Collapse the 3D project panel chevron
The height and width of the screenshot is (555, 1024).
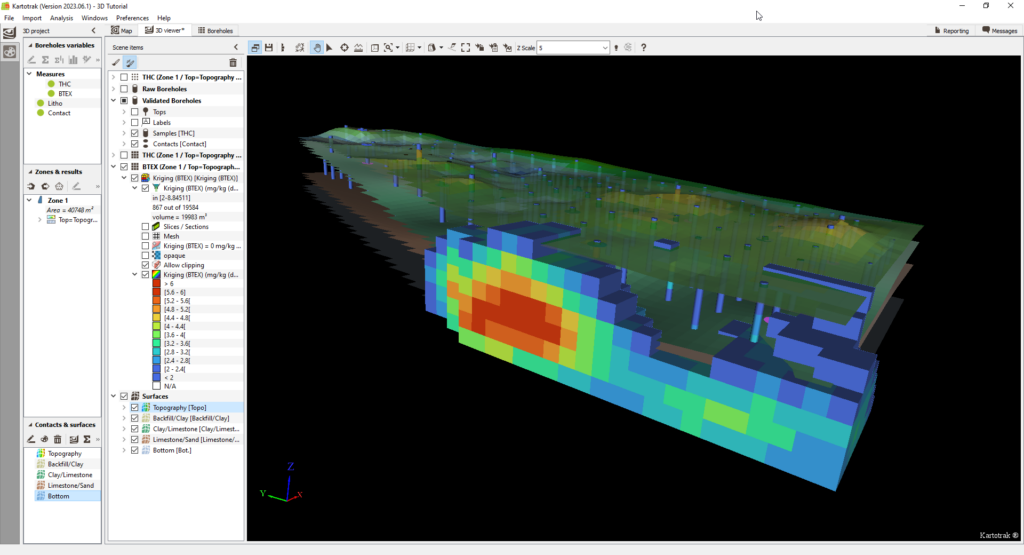(93, 31)
